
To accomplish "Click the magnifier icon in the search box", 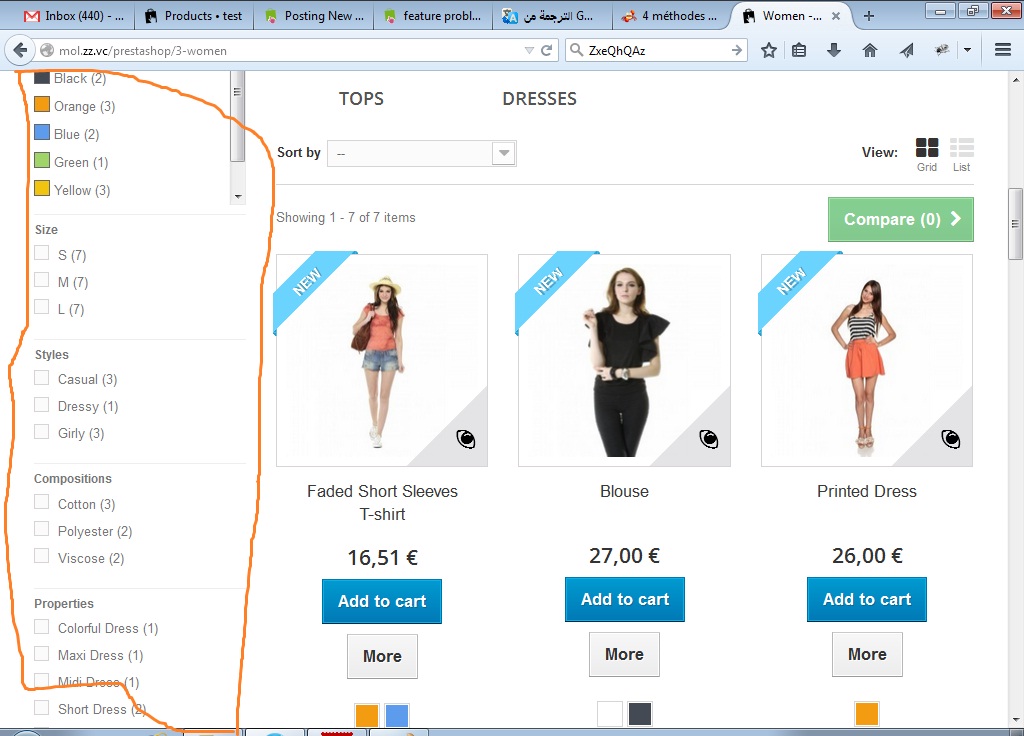I will pyautogui.click(x=577, y=50).
